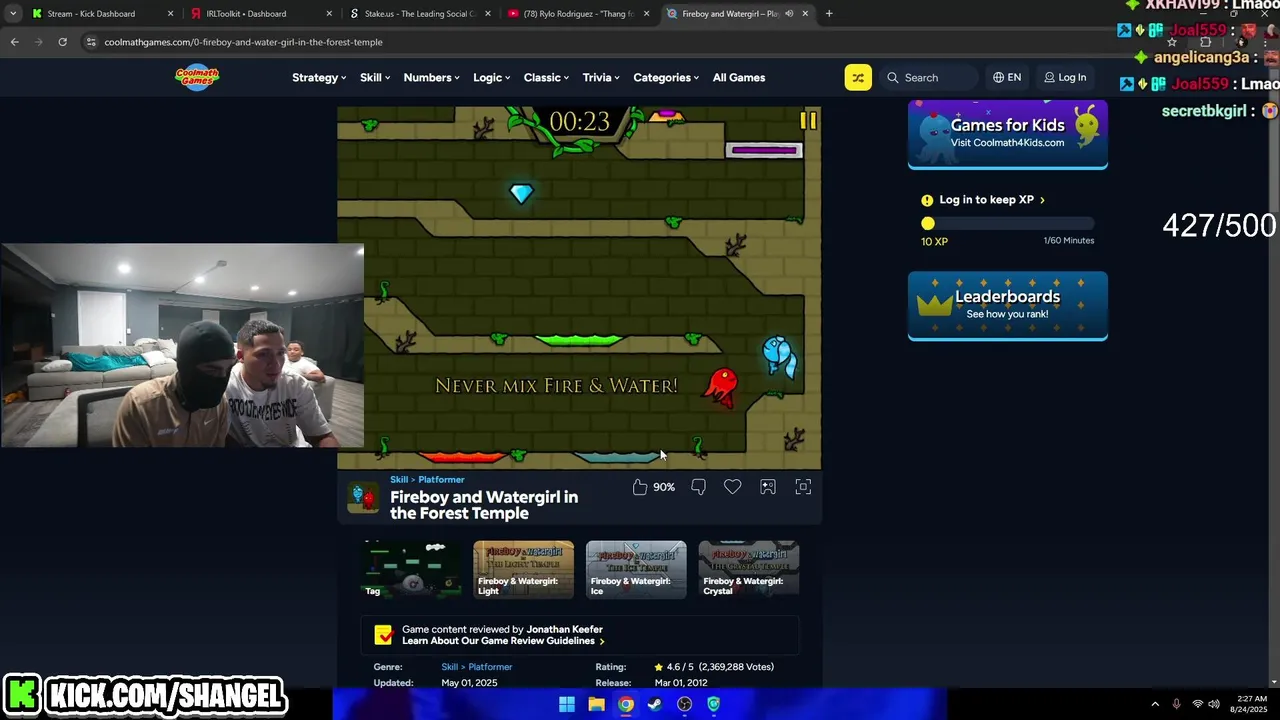Expand the Trivia menu
This screenshot has width=1280, height=720.
(601, 77)
